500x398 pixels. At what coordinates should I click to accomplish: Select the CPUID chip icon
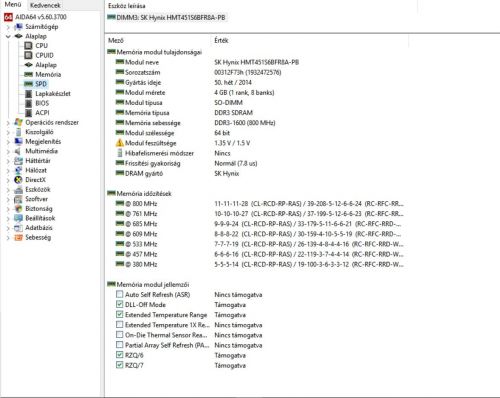(29, 55)
